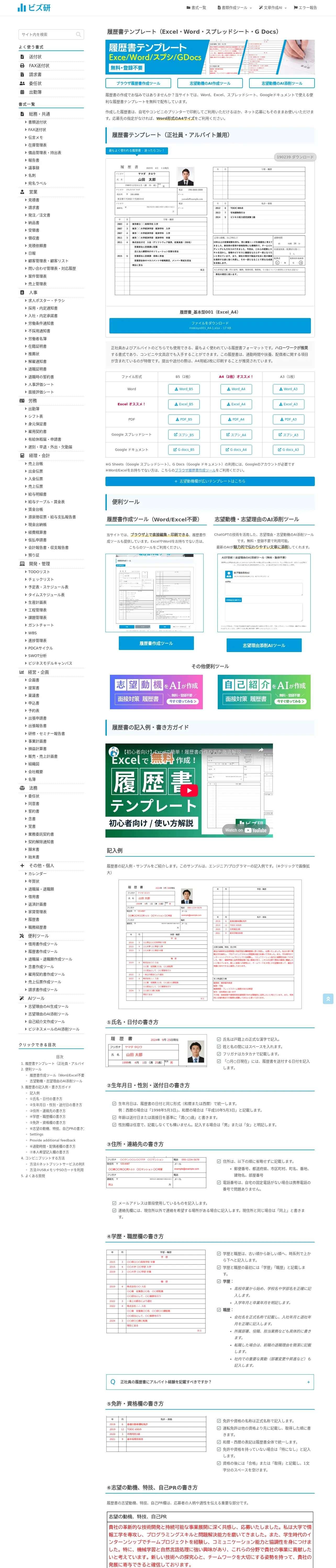336x1568 pixels.
Task: Open 送付状 in よく使う書式 list
Action: (x=35, y=57)
